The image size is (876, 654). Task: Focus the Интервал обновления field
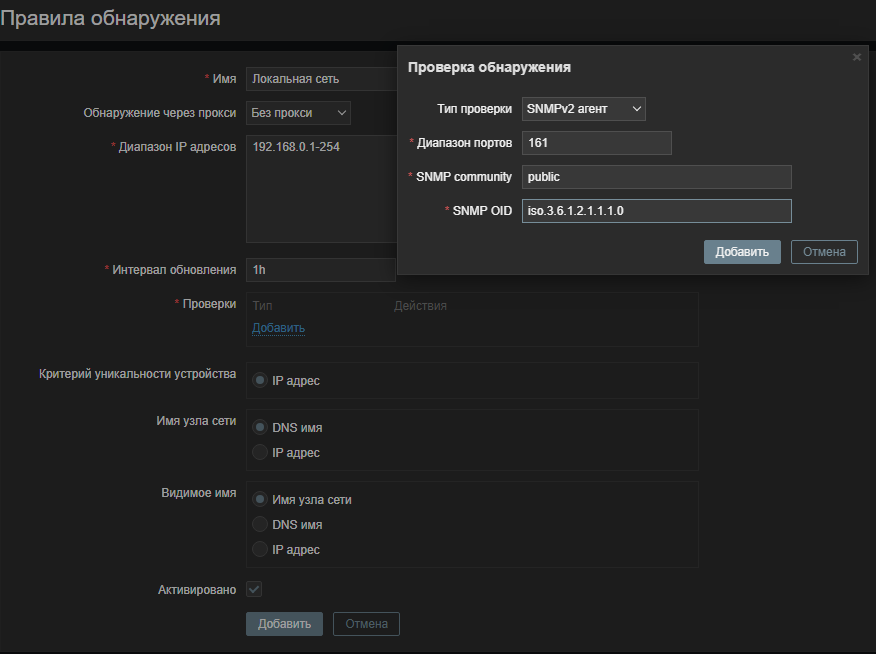click(x=320, y=270)
